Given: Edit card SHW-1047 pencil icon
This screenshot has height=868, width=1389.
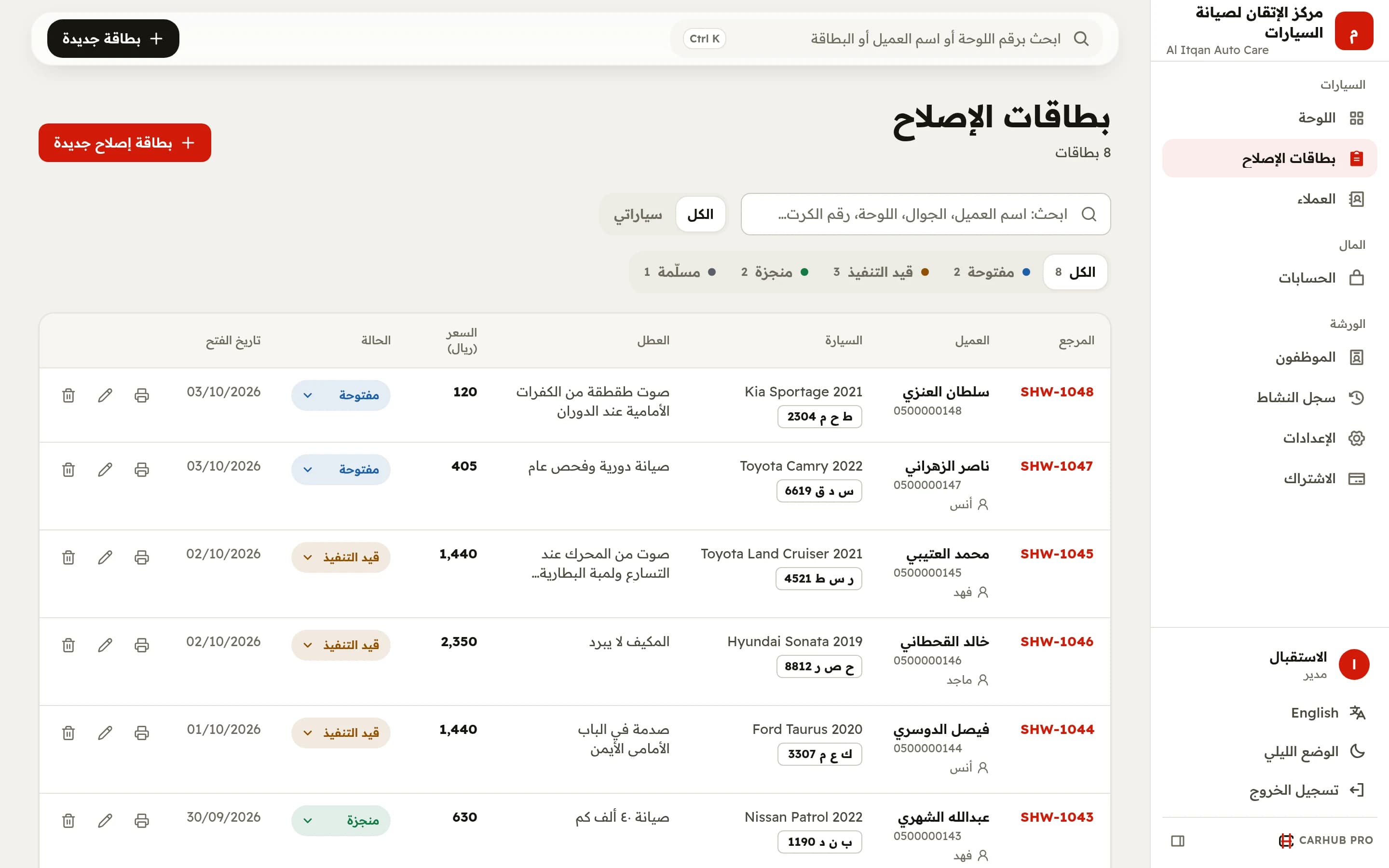Looking at the screenshot, I should coord(105,470).
